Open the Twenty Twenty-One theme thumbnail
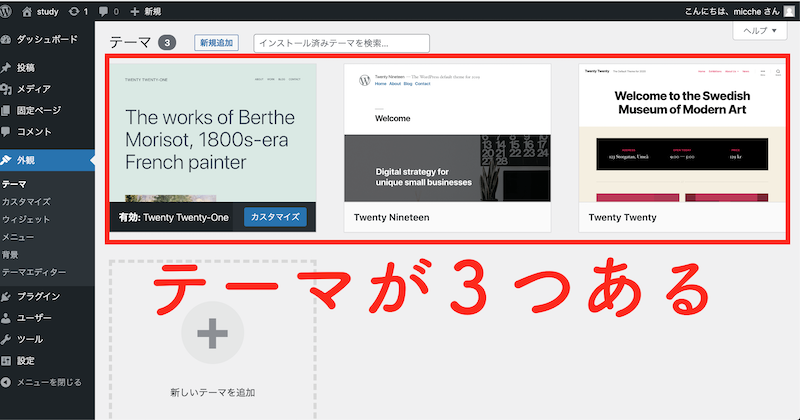Screen dimensions: 800x420 point(213,133)
